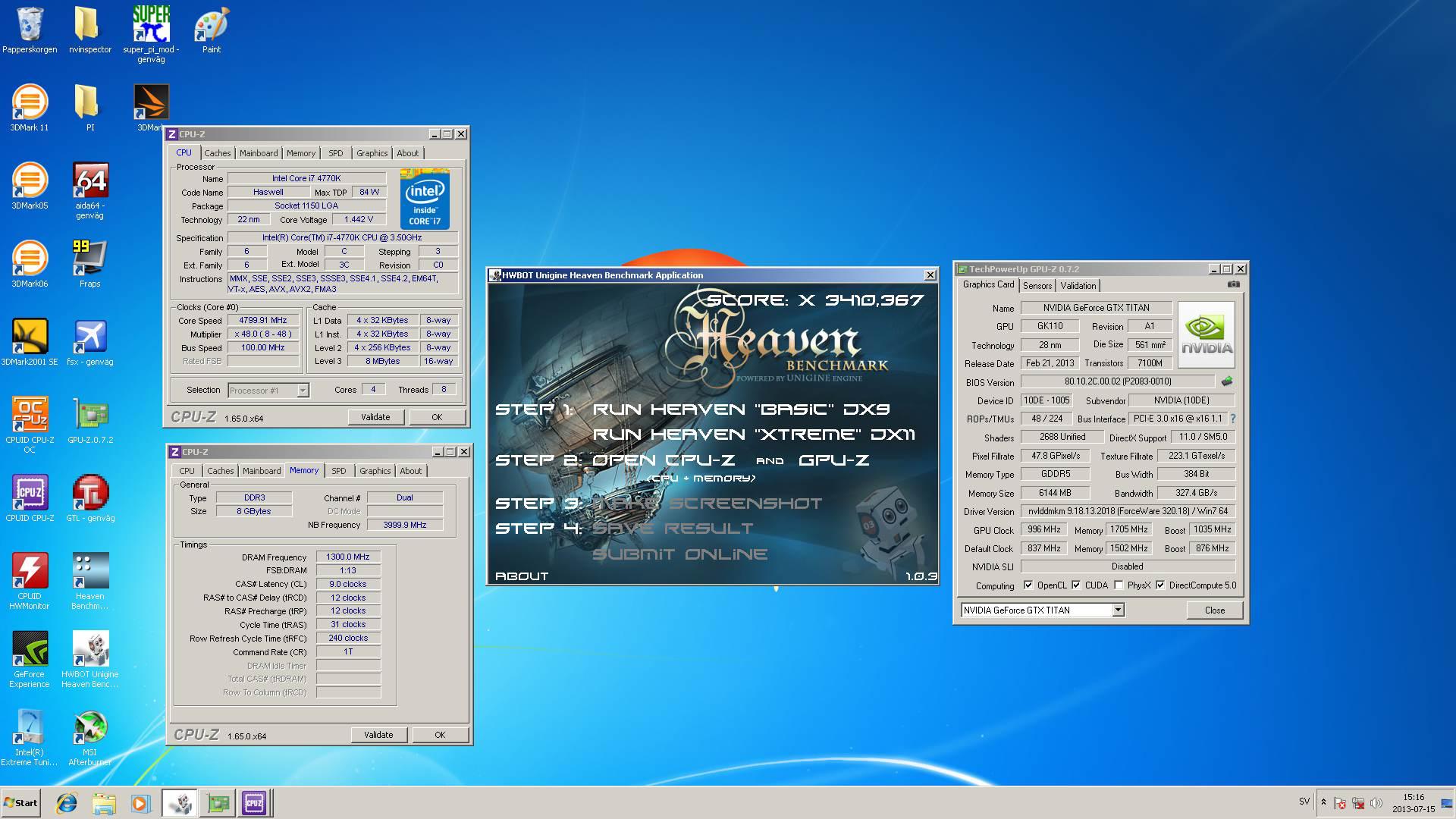Viewport: 1456px width, 819px height.
Task: Expand NVIDIA GeForce GTX TITAN dropdown
Action: coord(1118,610)
